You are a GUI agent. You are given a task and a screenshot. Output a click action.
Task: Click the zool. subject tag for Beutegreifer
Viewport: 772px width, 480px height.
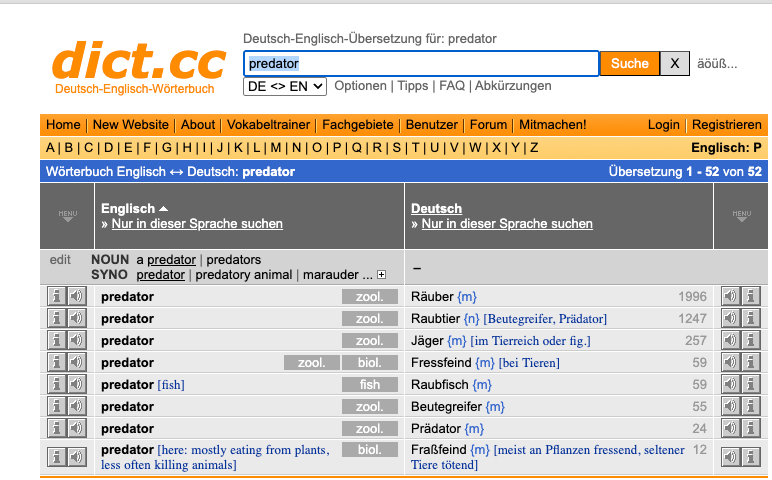point(369,406)
